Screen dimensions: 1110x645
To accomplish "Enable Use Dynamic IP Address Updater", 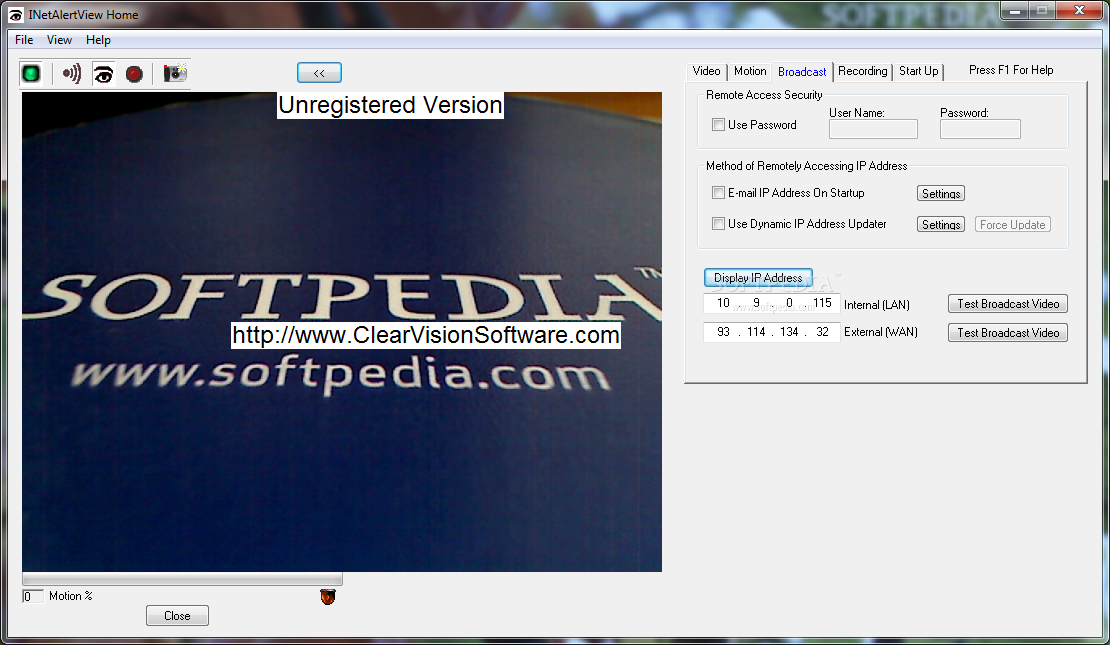I will 719,224.
